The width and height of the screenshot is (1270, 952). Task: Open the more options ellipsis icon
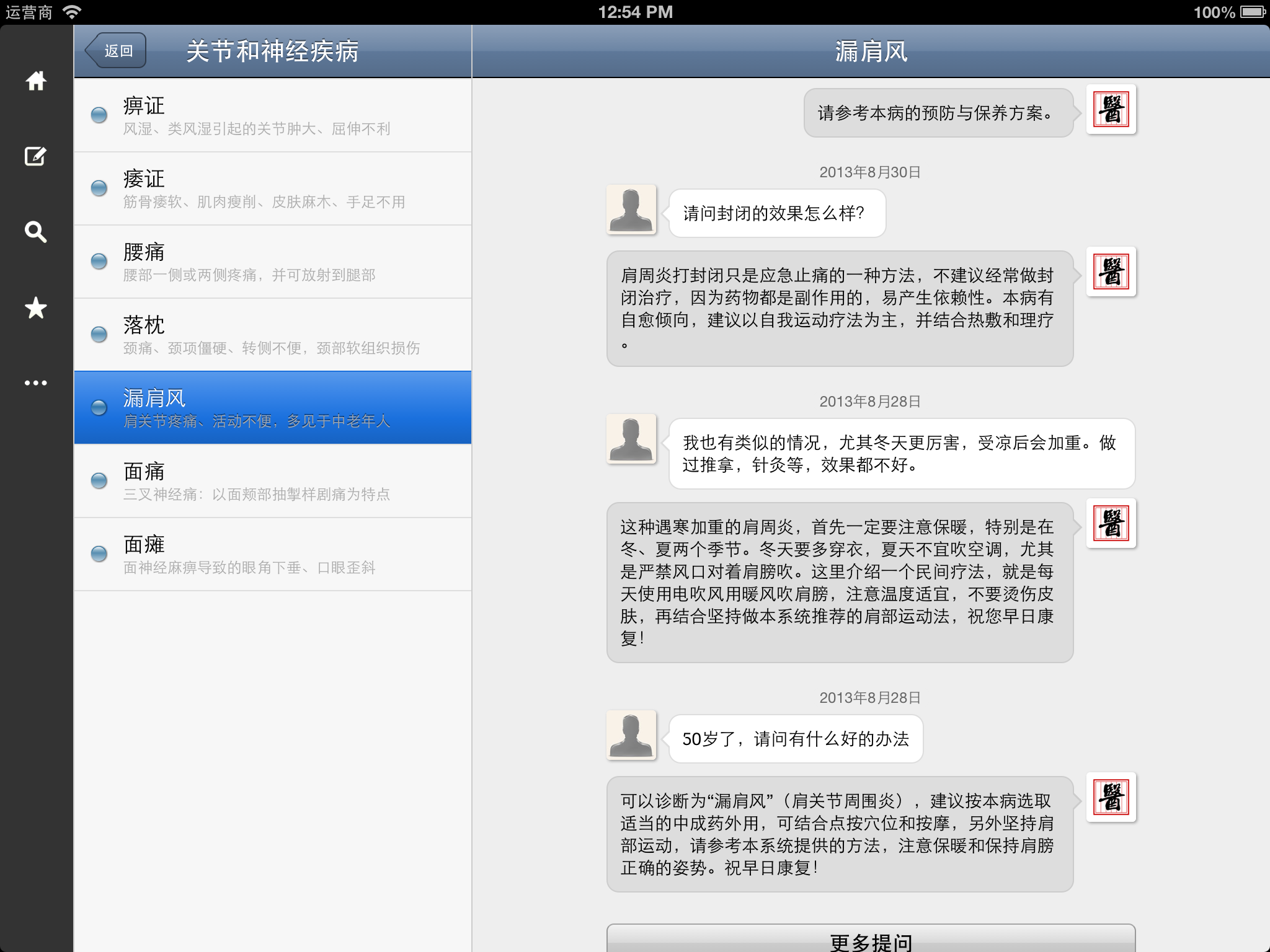pyautogui.click(x=36, y=383)
